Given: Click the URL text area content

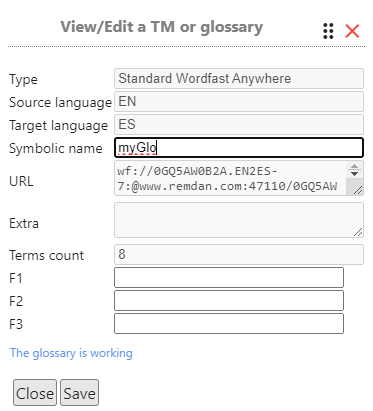Looking at the screenshot, I should tap(231, 178).
